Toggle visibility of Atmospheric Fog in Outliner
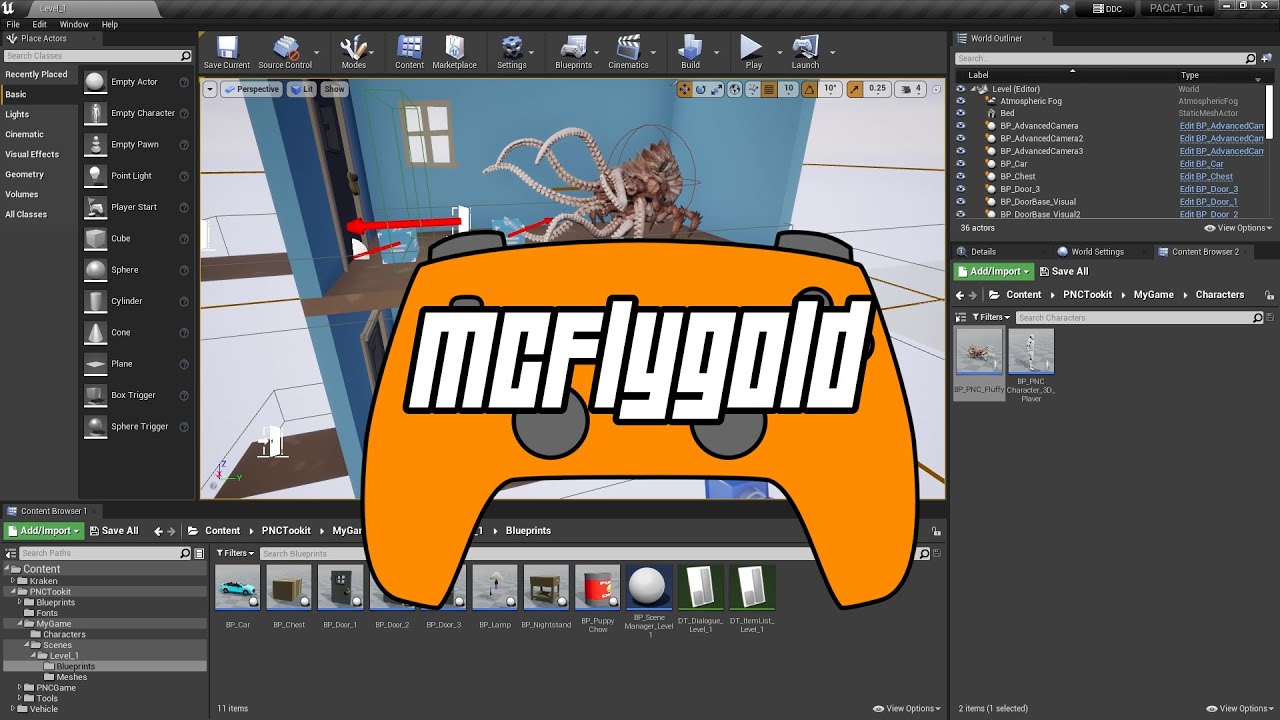Viewport: 1280px width, 720px height. click(x=961, y=101)
